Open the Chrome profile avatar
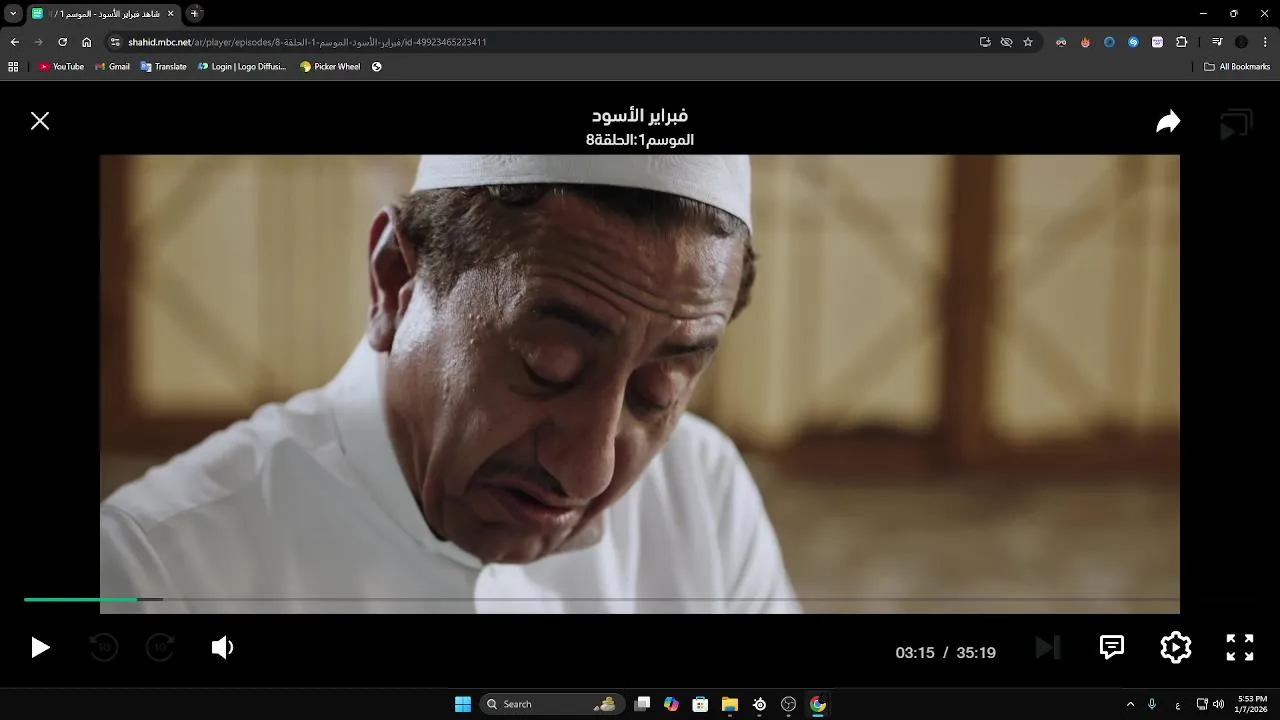 click(x=1241, y=42)
